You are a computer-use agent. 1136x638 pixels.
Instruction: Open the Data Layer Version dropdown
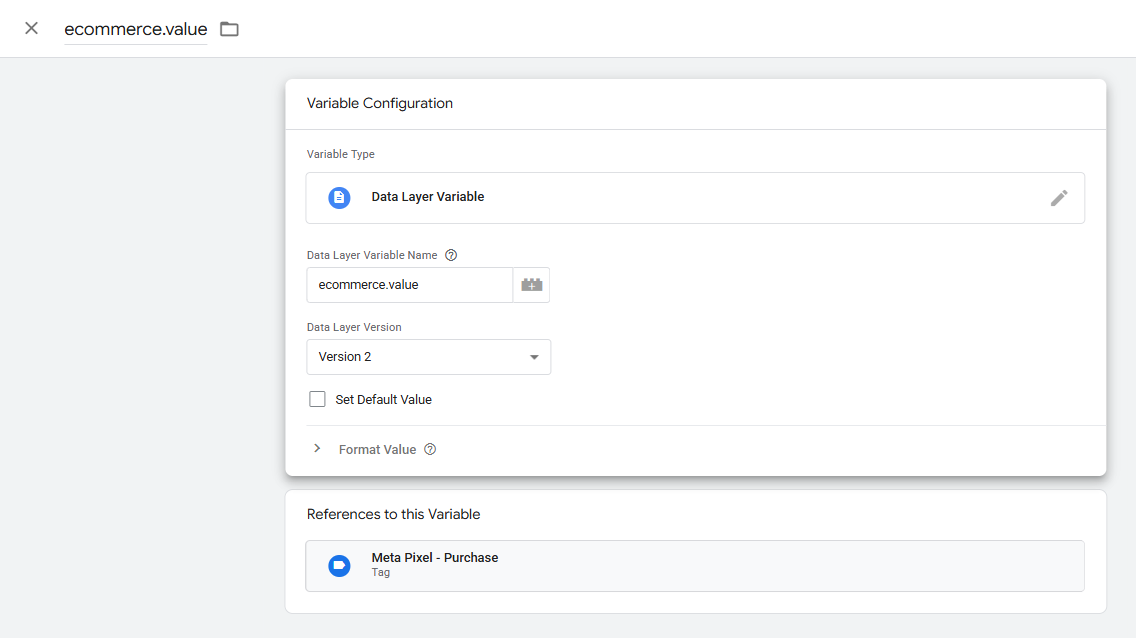click(428, 357)
